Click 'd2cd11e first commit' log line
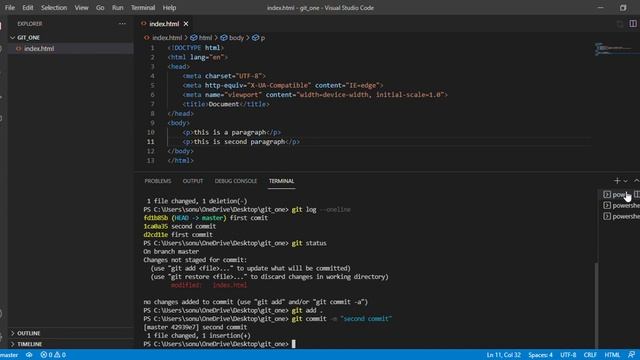The width and height of the screenshot is (640, 360). (178, 235)
